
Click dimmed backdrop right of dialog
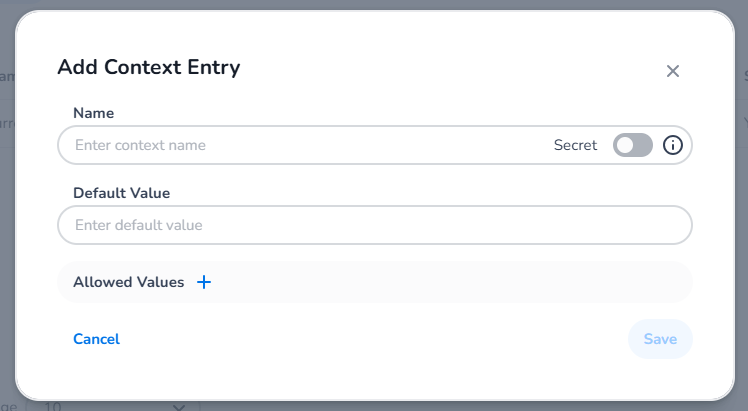pos(741,238)
